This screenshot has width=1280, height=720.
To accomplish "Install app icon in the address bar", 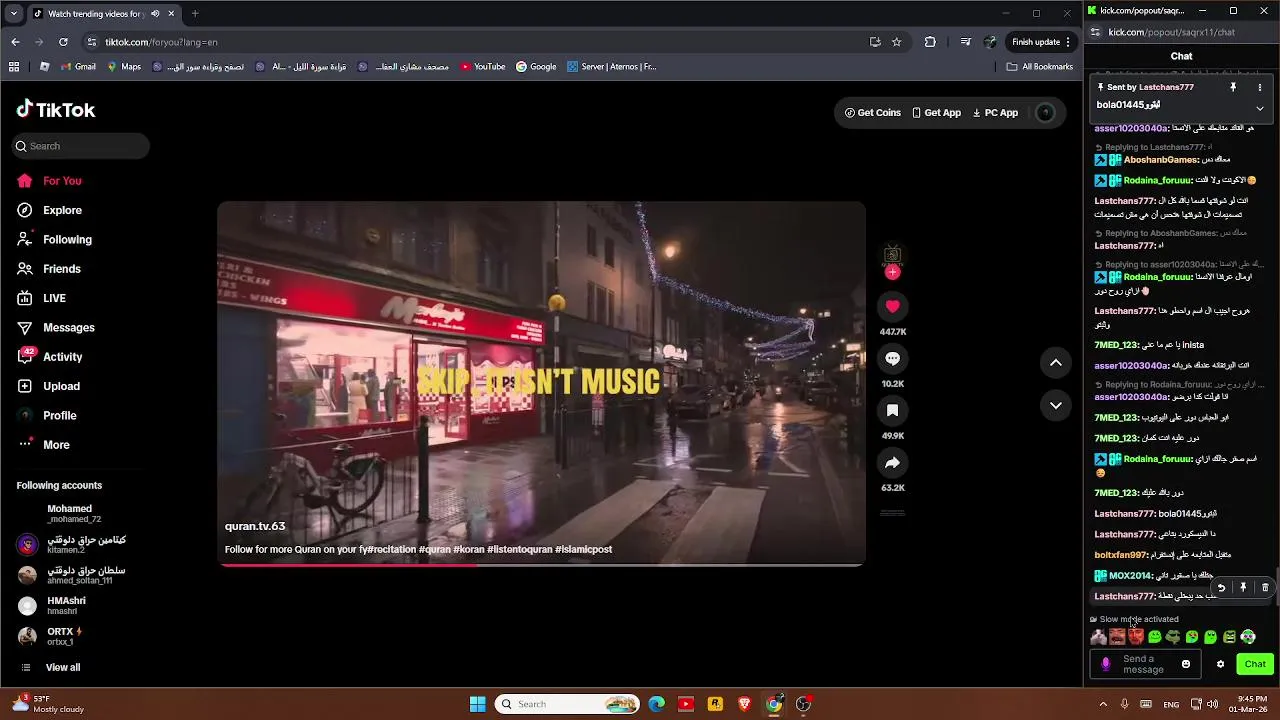I will pyautogui.click(x=875, y=42).
